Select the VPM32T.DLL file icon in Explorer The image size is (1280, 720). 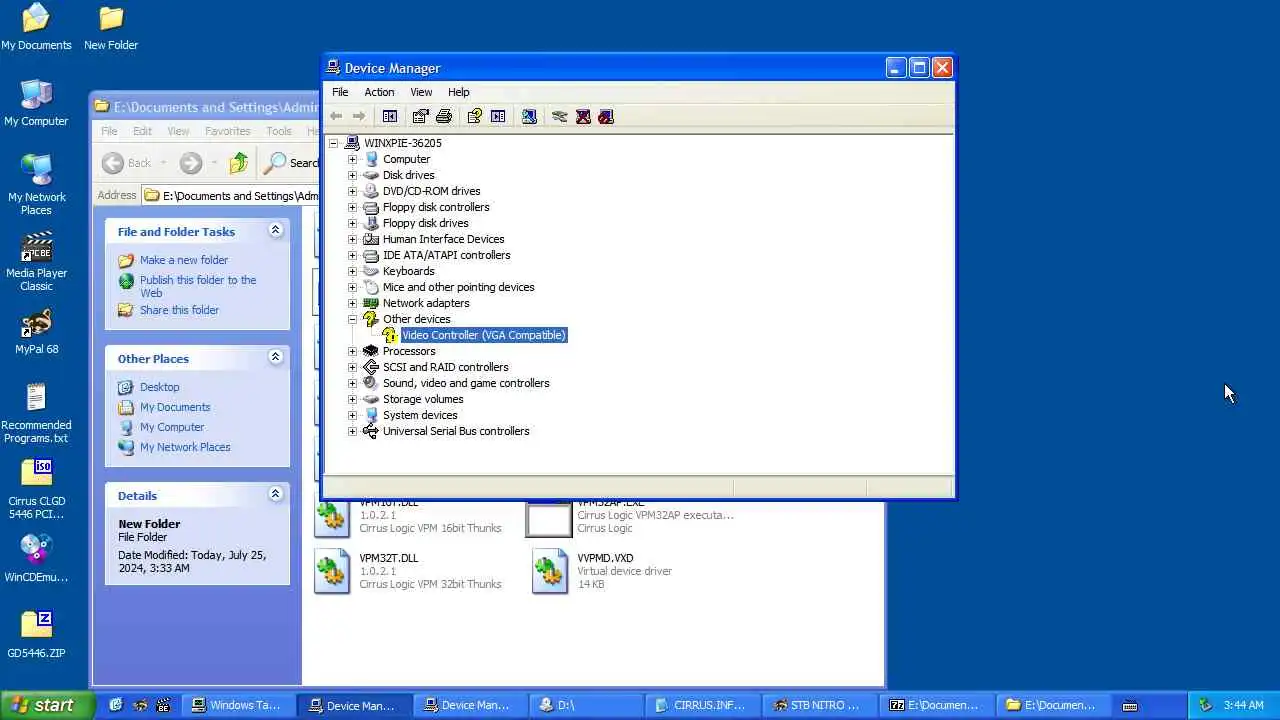(x=332, y=571)
